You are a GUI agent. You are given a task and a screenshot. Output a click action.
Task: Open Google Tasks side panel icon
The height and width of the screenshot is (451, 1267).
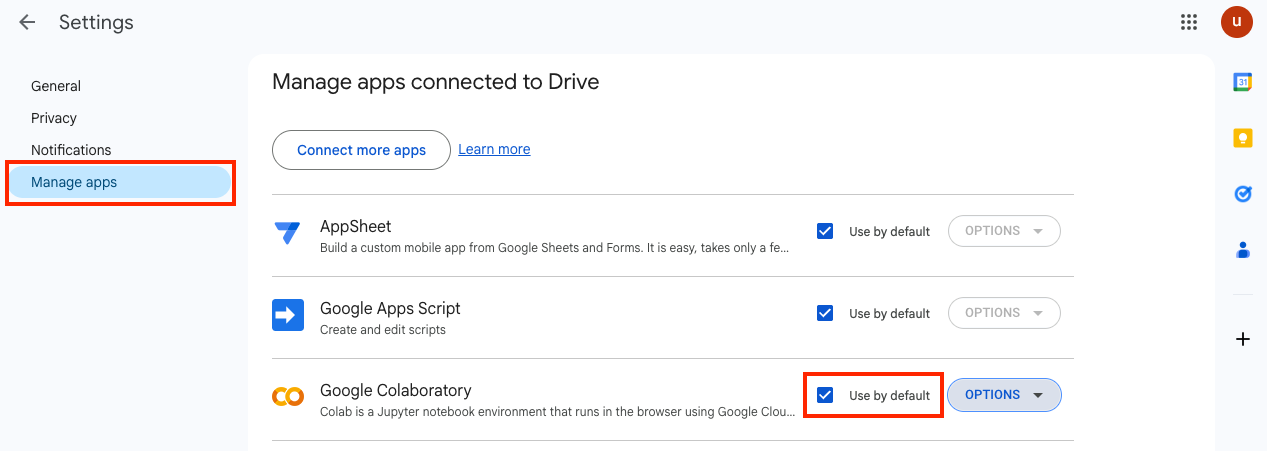pos(1243,194)
